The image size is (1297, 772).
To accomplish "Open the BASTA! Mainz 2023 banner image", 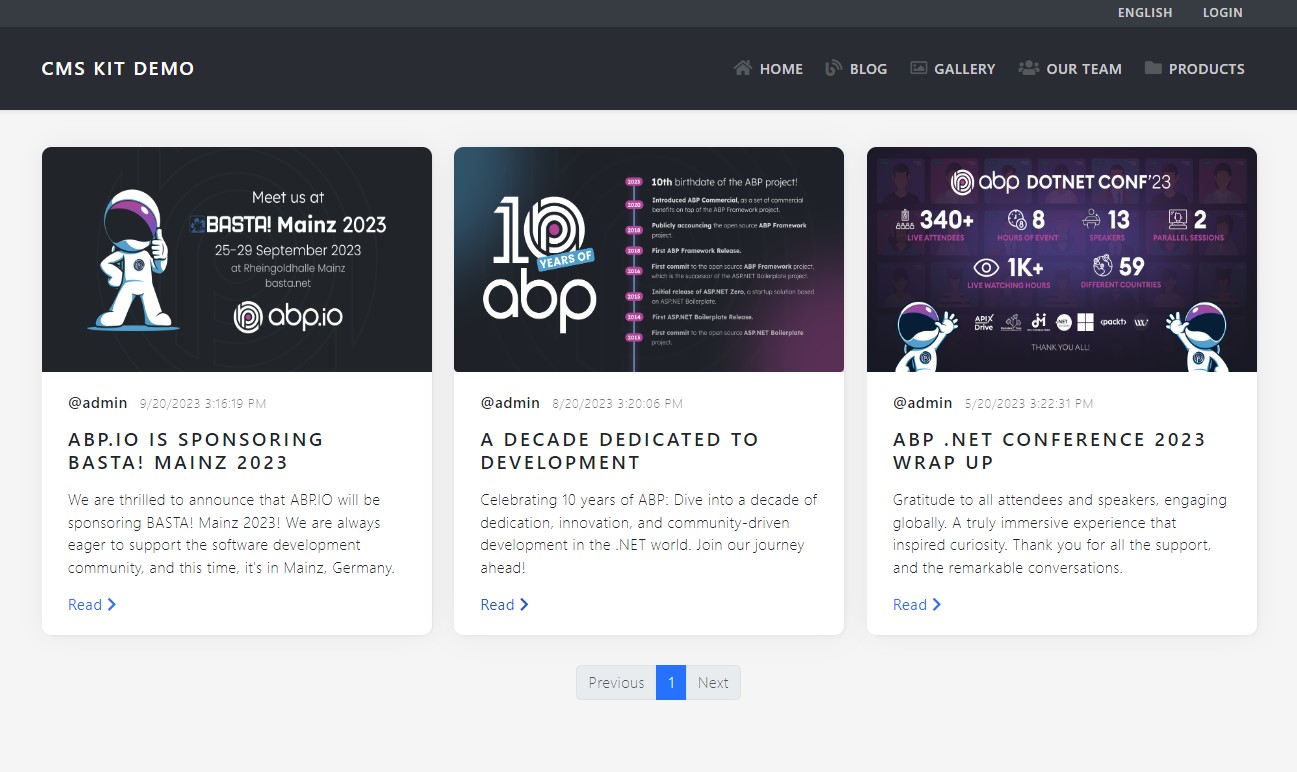I will click(237, 260).
